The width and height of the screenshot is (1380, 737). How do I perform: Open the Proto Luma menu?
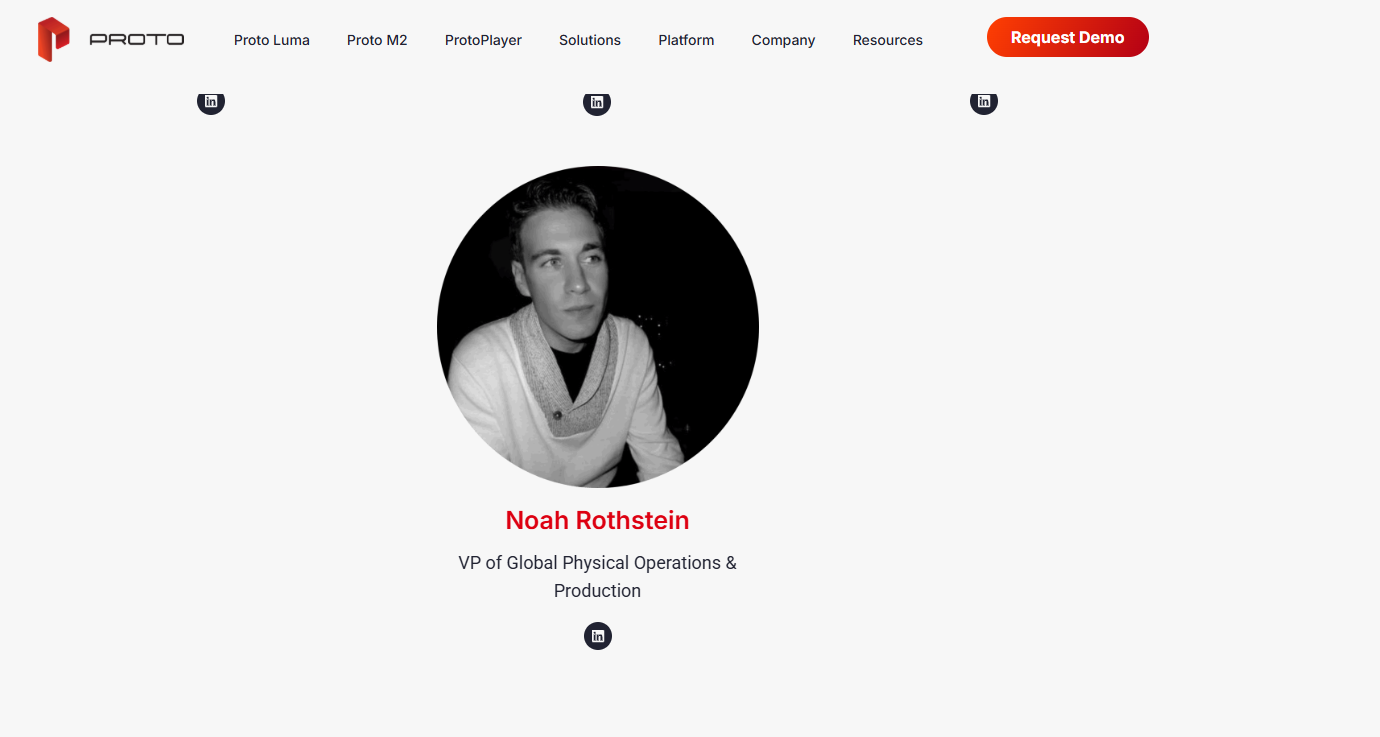tap(272, 40)
